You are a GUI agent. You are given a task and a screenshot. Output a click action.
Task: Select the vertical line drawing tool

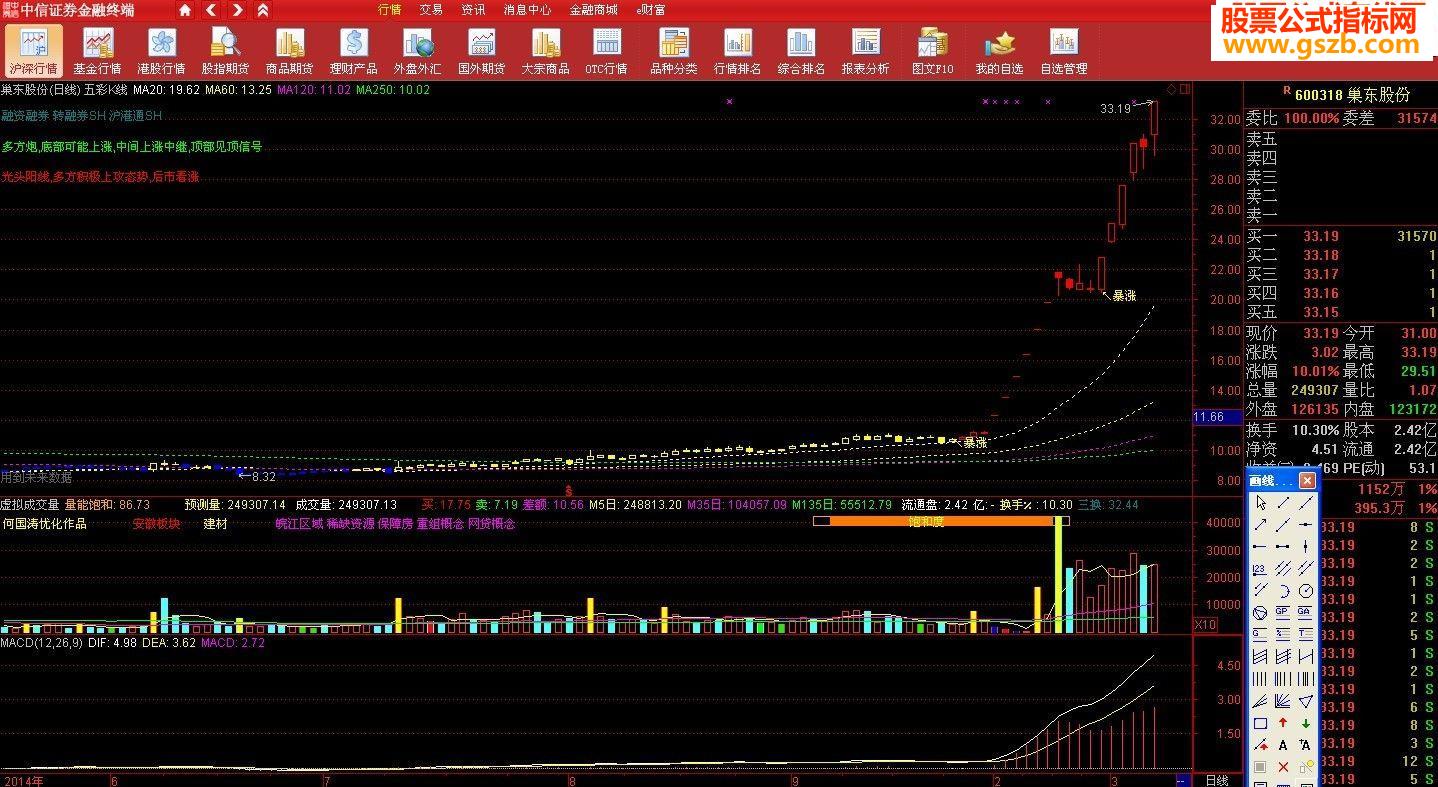1306,545
